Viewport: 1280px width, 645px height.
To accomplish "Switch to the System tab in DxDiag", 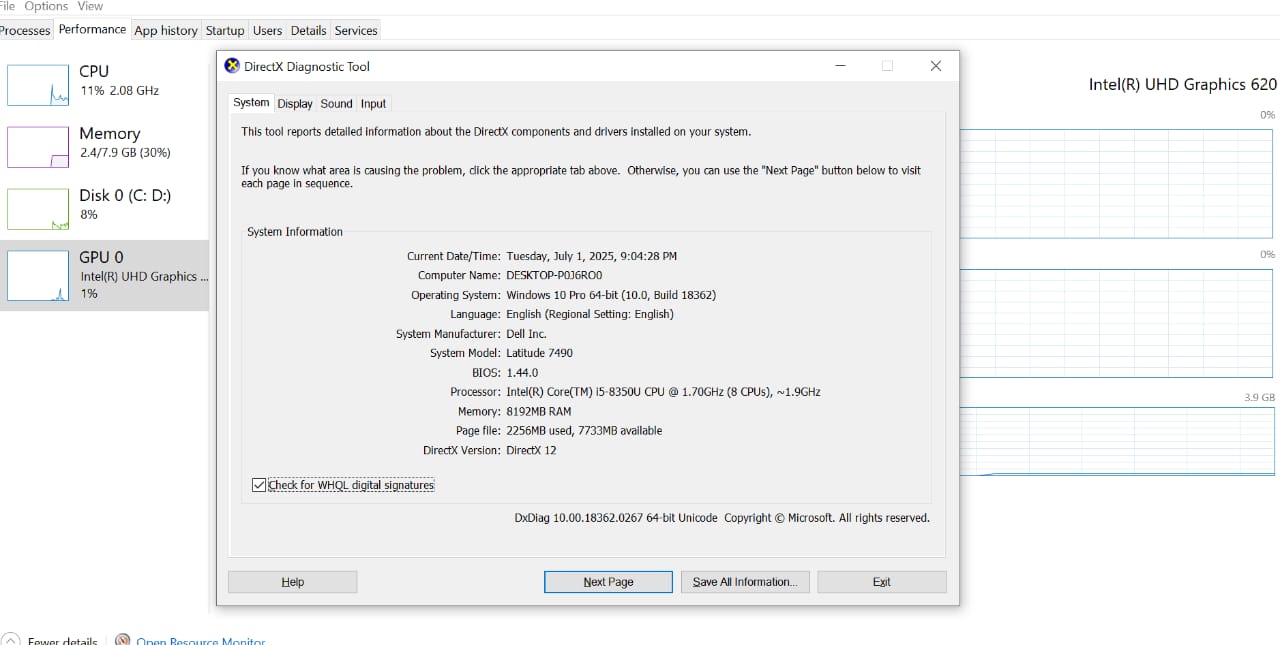I will 251,103.
